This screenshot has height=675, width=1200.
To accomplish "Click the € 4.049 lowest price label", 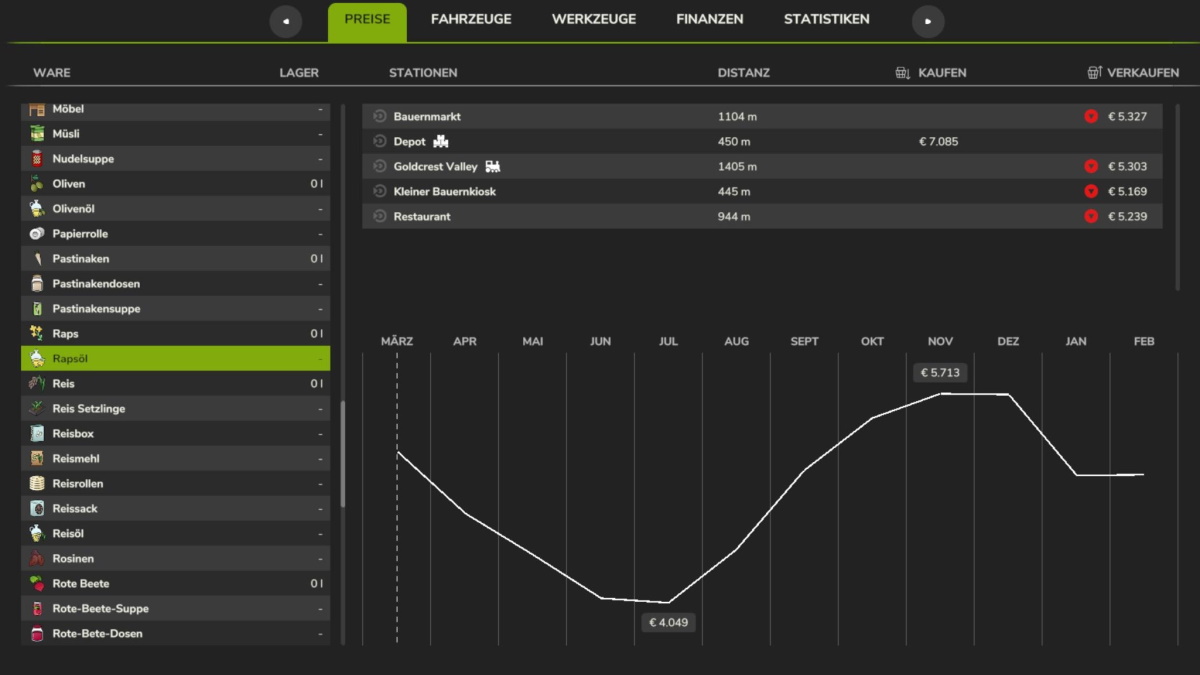I will point(668,622).
